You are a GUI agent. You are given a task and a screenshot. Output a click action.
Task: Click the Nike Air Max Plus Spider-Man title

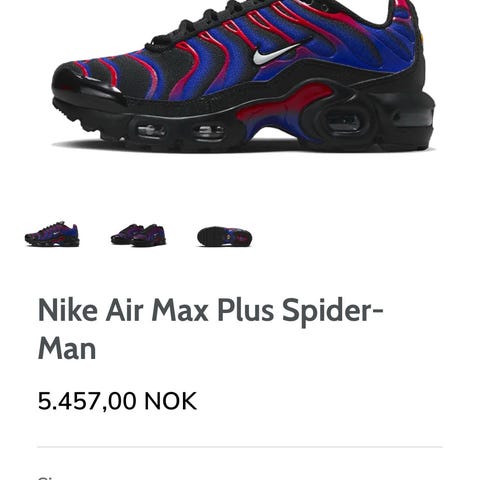211,329
